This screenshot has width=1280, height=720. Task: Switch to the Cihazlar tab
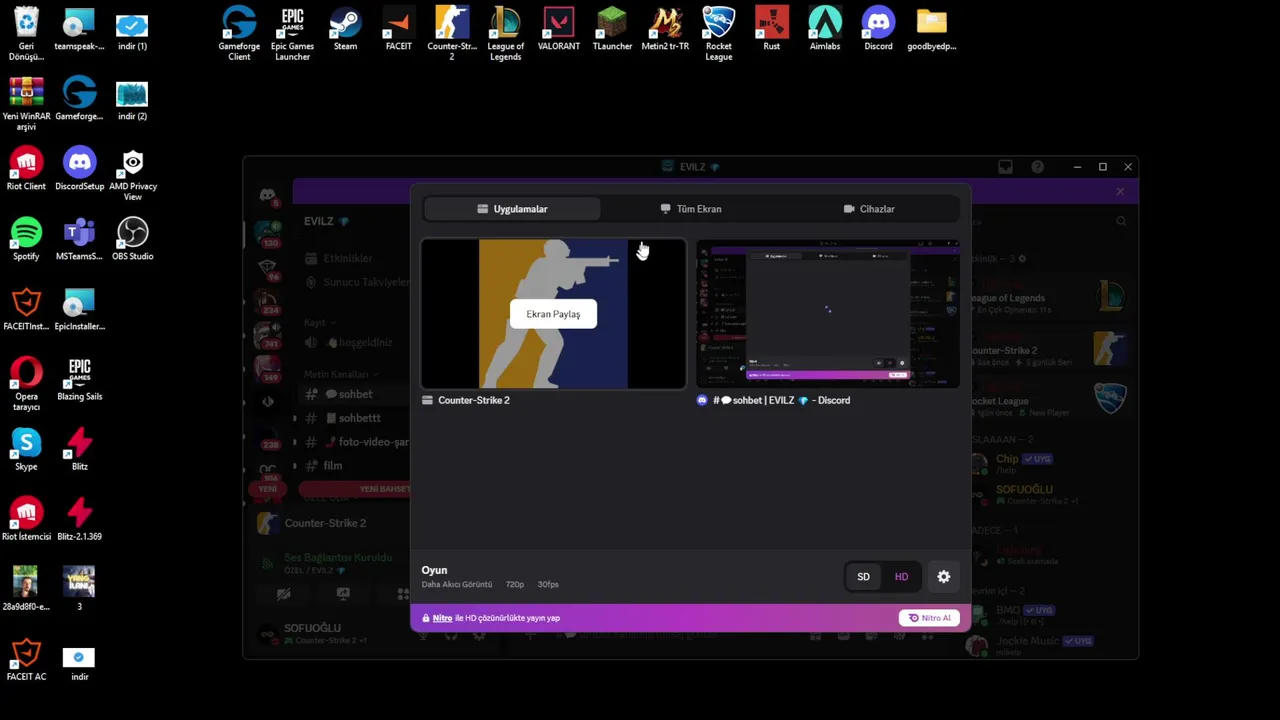pyautogui.click(x=869, y=209)
